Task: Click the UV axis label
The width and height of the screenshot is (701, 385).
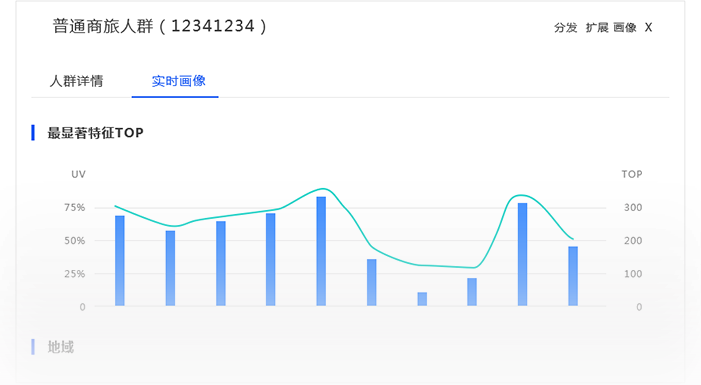Action: pos(78,174)
